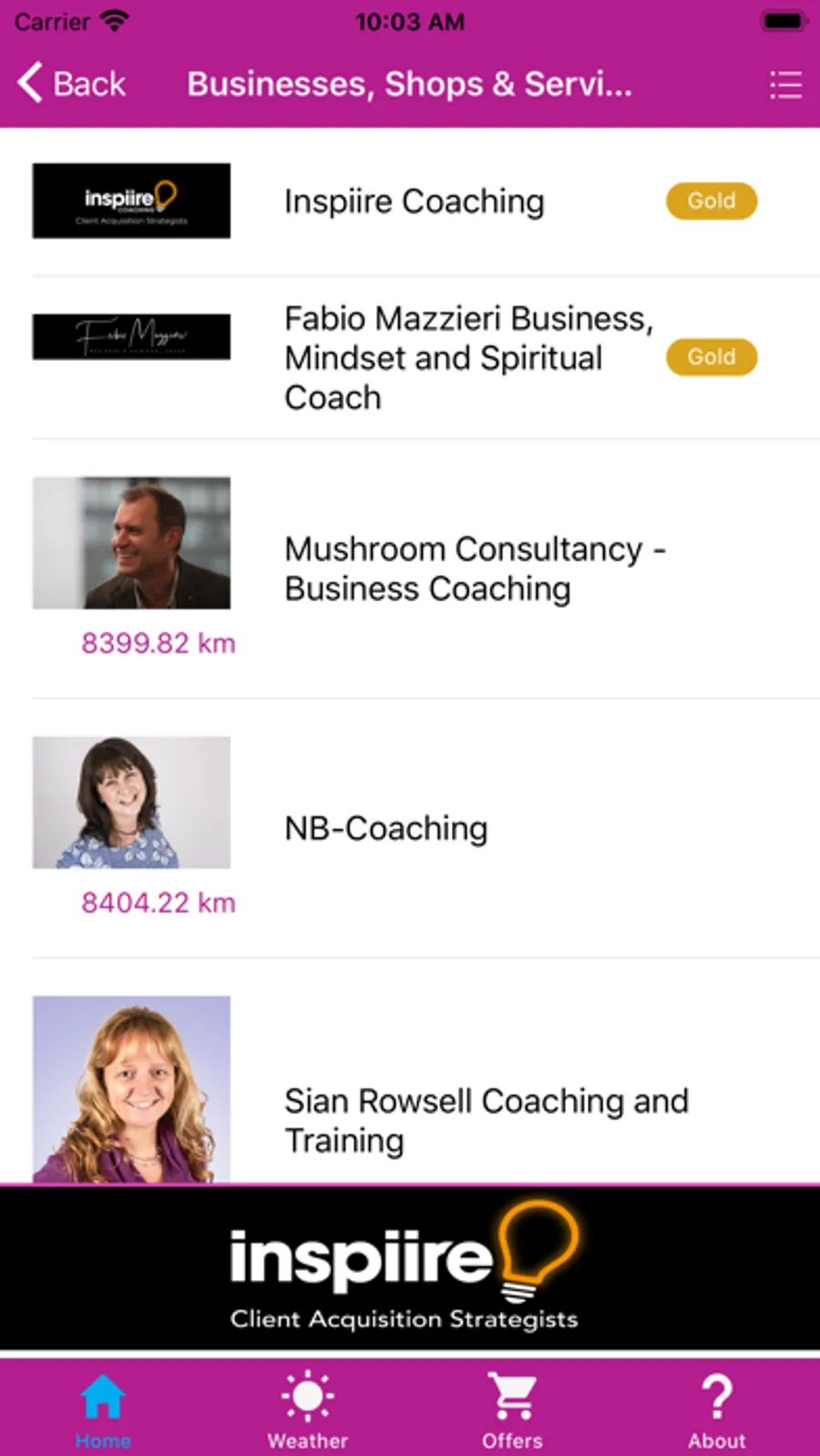
Task: Select Mushroom Consultancy - Business Coaching
Action: tap(475, 569)
